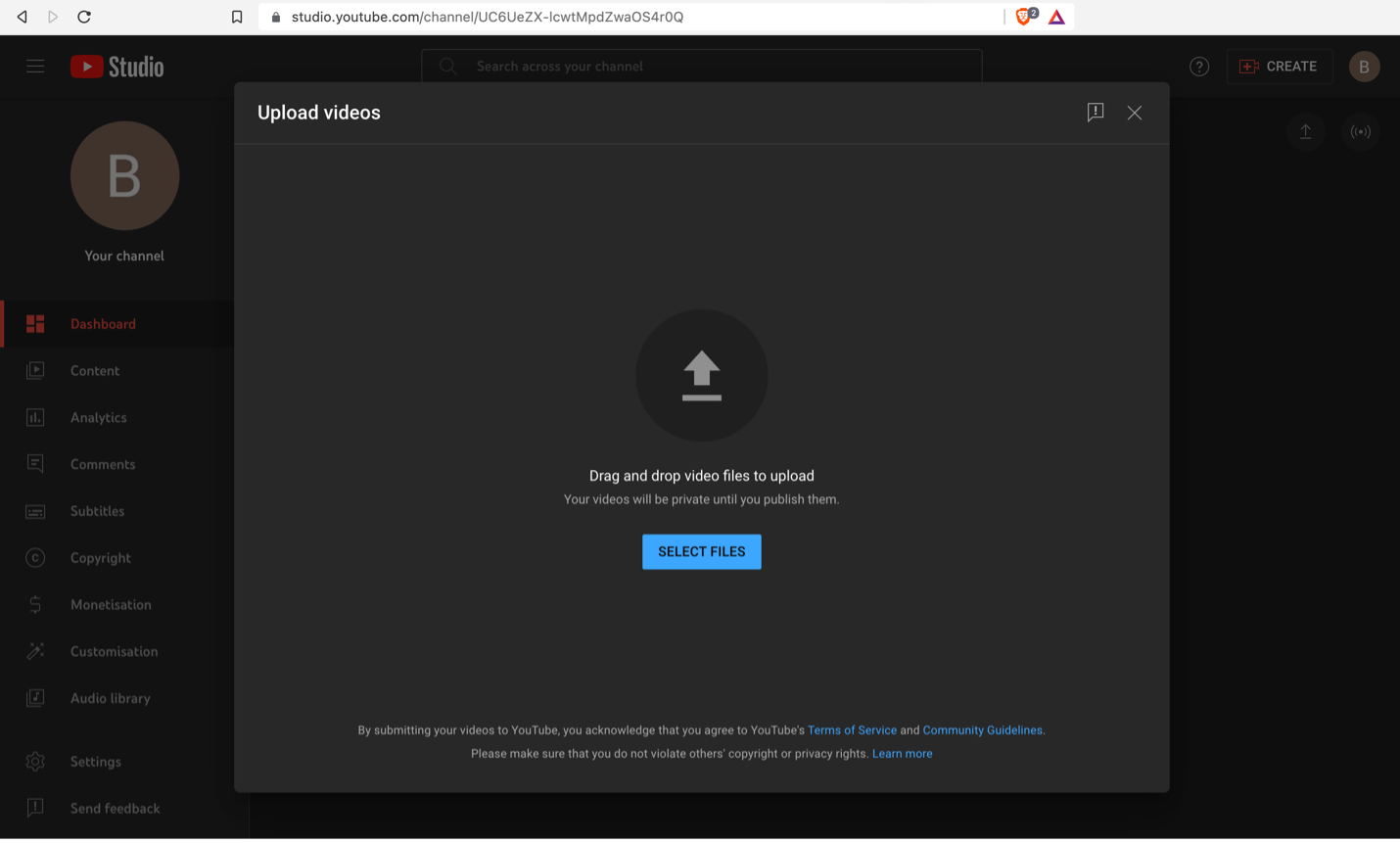1400x843 pixels.
Task: Click the Brave Shields icon in address bar
Action: (1024, 17)
